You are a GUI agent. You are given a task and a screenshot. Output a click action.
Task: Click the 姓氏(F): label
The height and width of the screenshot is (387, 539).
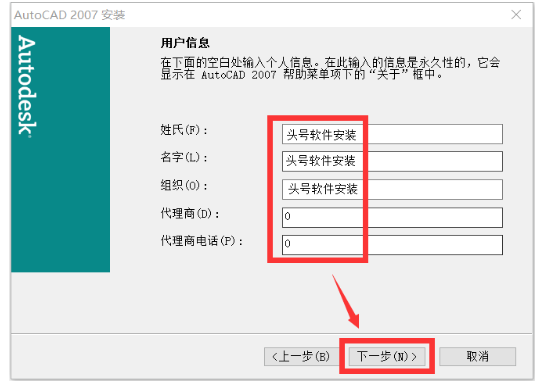coord(184,130)
